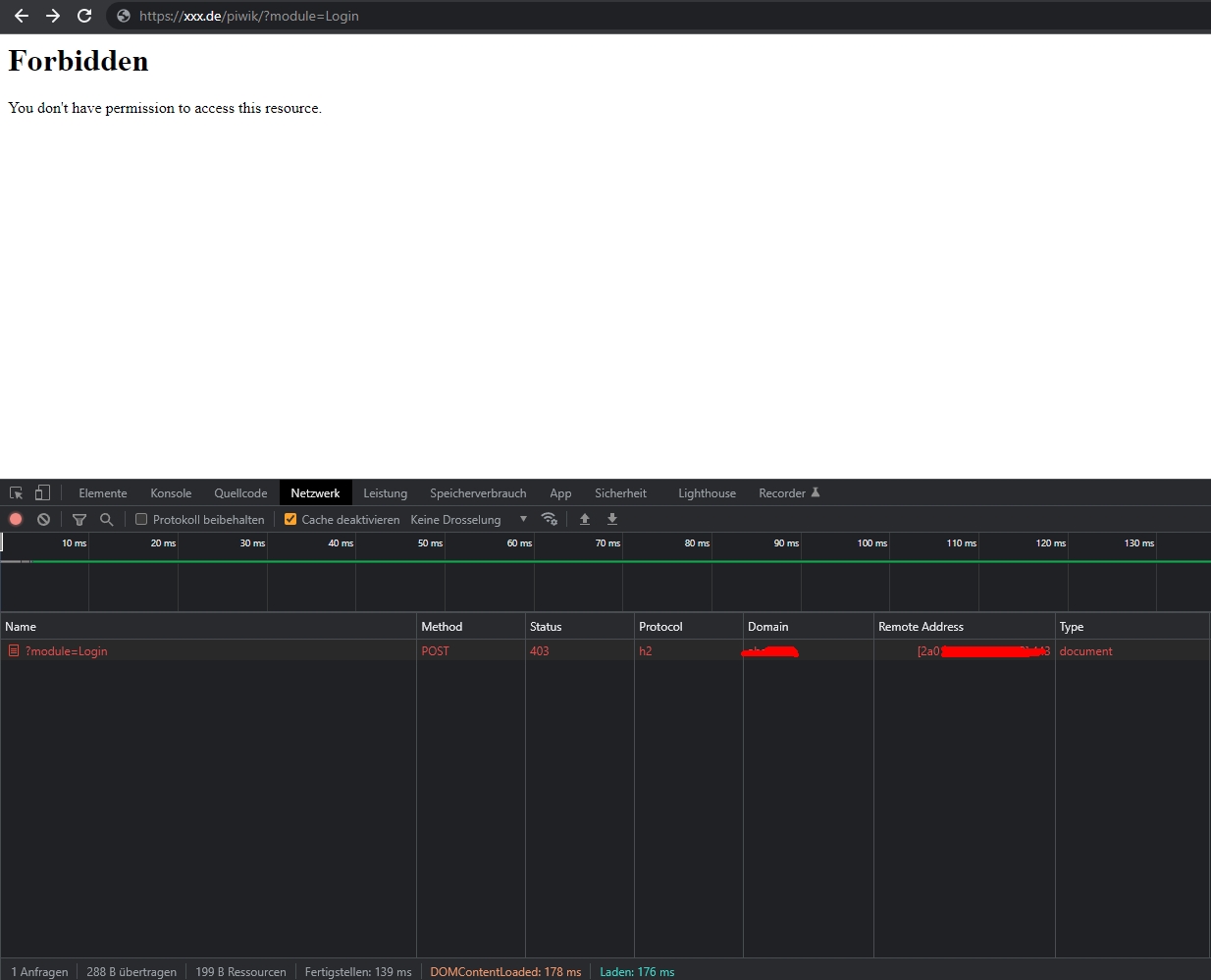The height and width of the screenshot is (980, 1211).
Task: Sort by Remote Address column header
Action: click(x=965, y=626)
